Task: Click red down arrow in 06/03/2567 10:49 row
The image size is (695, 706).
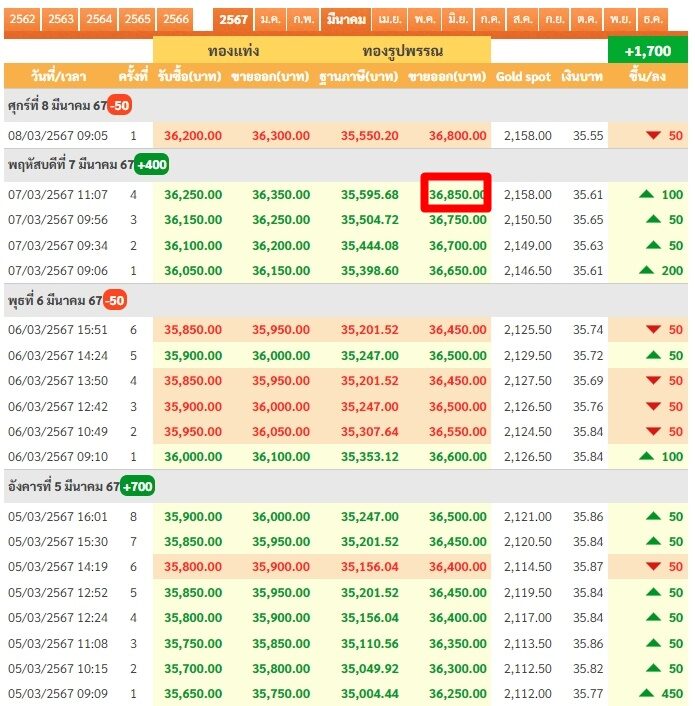Action: tap(653, 431)
